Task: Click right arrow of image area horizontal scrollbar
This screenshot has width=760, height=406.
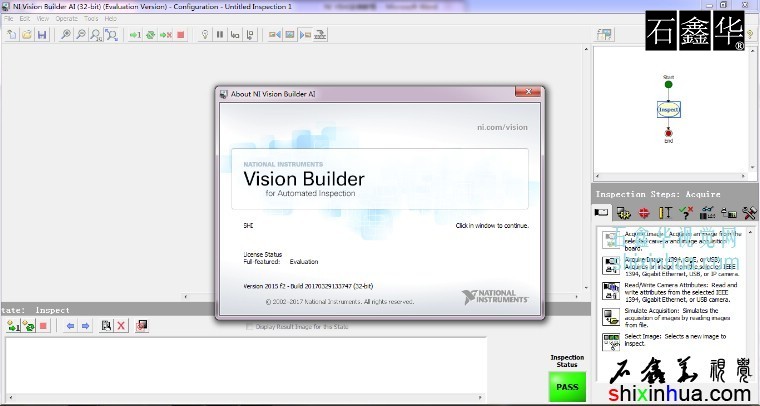Action: pos(576,297)
